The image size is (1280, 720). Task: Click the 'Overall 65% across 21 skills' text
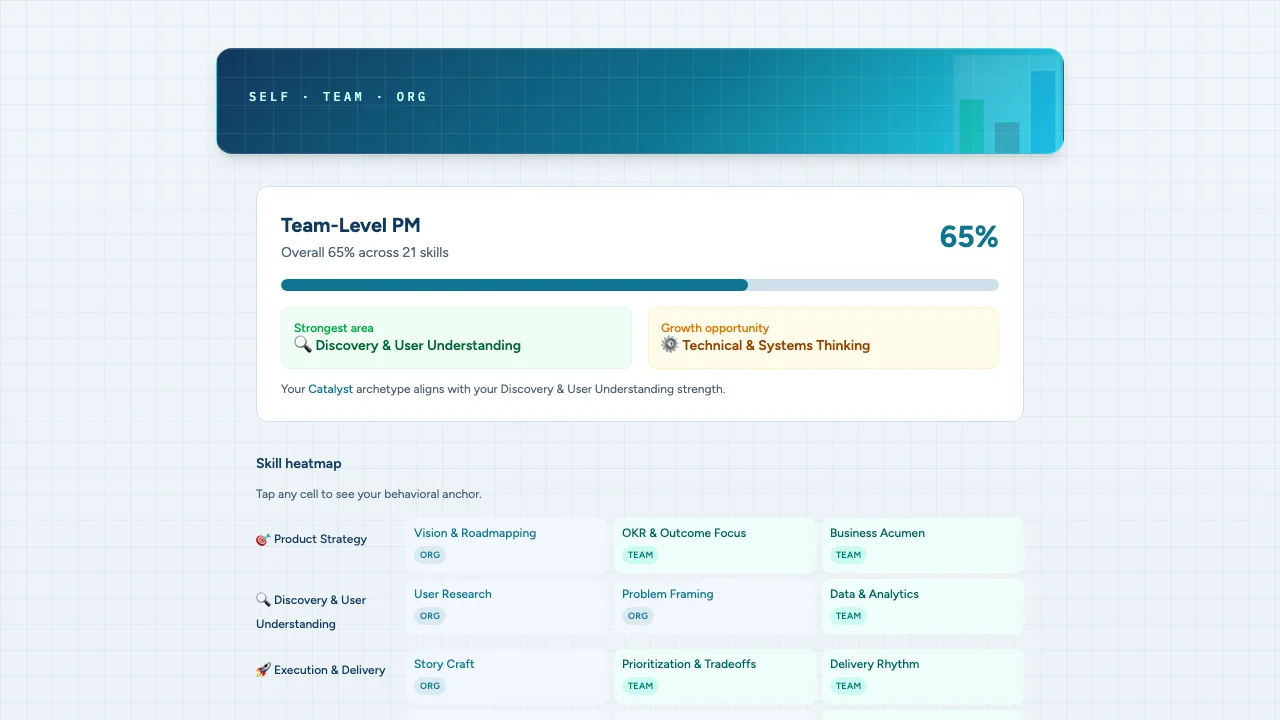(x=365, y=253)
